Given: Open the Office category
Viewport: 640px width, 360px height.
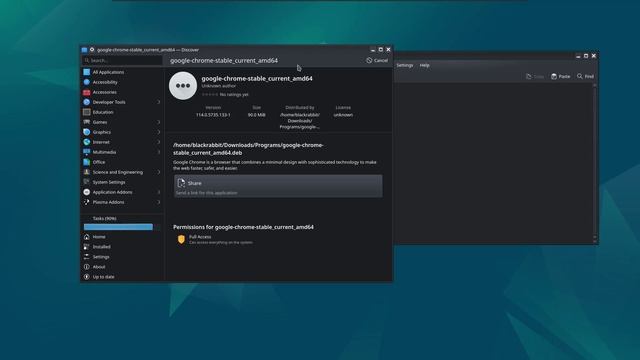Looking at the screenshot, I should [x=122, y=162].
